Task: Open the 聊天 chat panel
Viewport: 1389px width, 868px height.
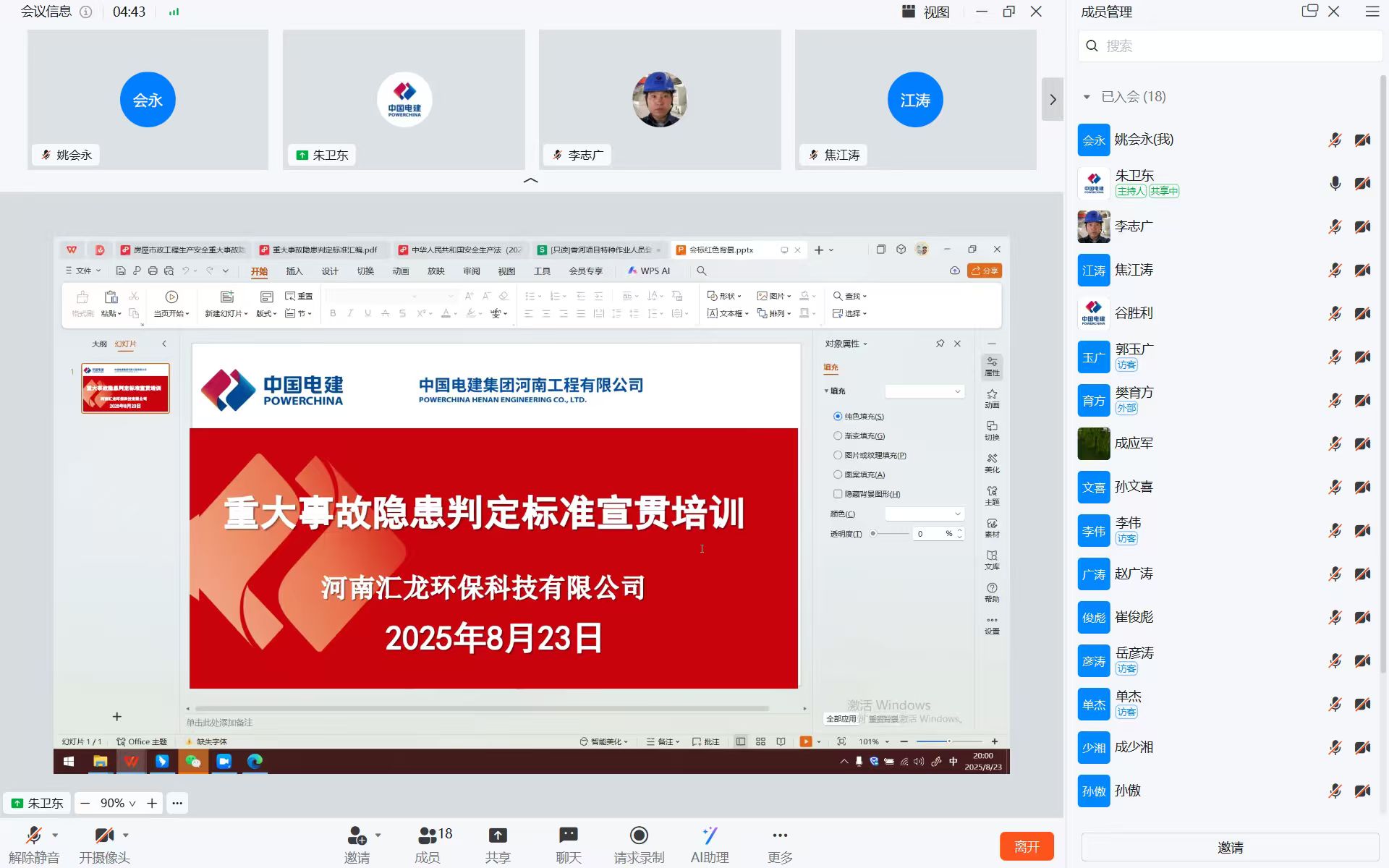Action: pos(569,844)
